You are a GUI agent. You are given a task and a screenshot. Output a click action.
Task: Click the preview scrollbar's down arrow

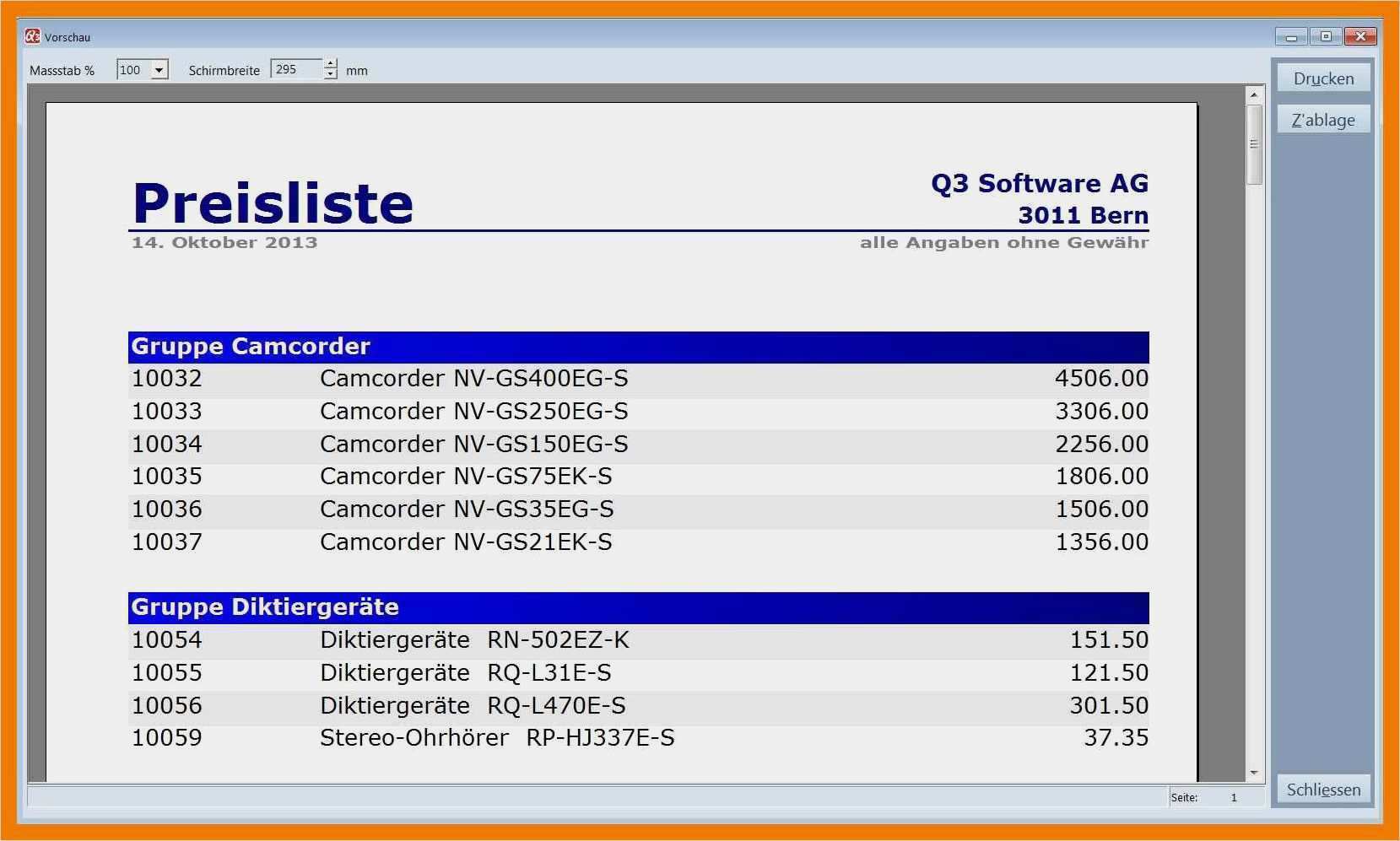click(x=1254, y=773)
